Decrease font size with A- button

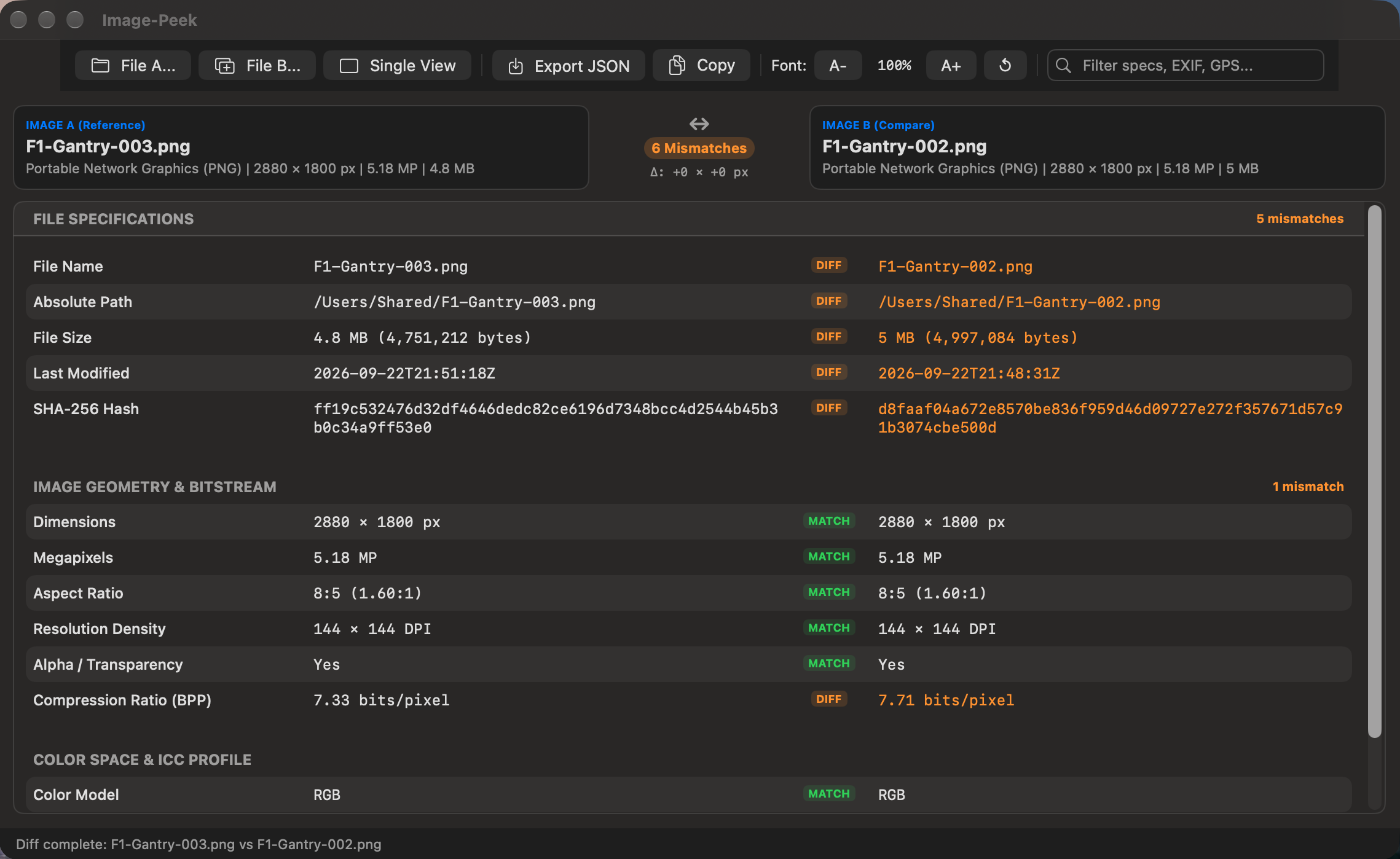pyautogui.click(x=838, y=66)
